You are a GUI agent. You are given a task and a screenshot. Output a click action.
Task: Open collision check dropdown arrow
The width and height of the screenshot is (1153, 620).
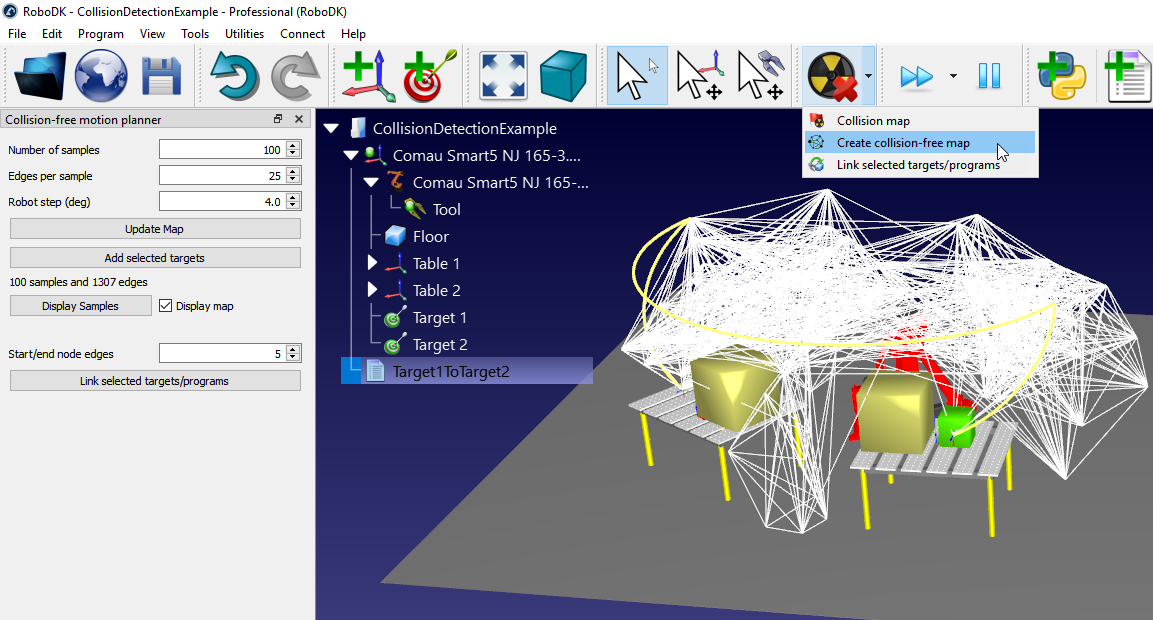coord(868,76)
